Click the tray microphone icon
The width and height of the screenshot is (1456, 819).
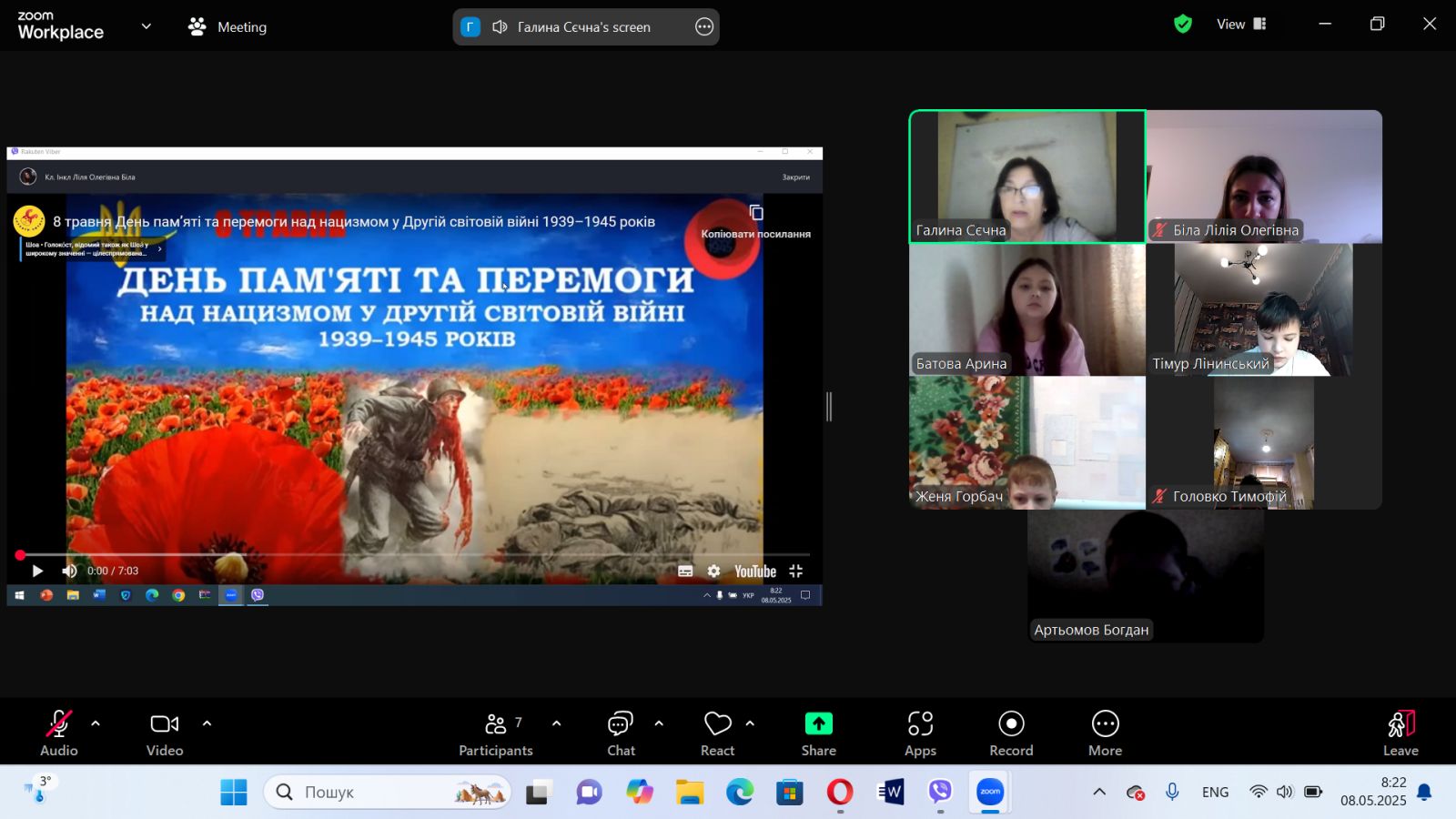click(1172, 793)
